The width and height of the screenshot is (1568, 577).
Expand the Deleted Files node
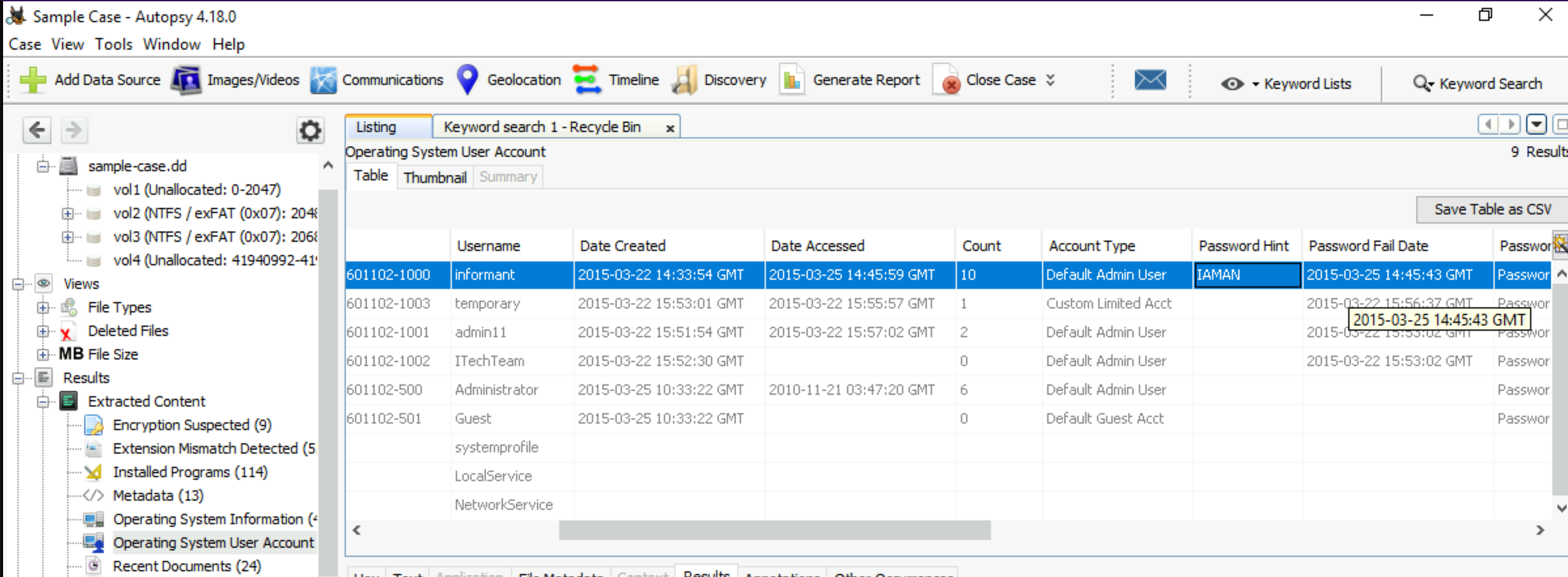pyautogui.click(x=43, y=331)
